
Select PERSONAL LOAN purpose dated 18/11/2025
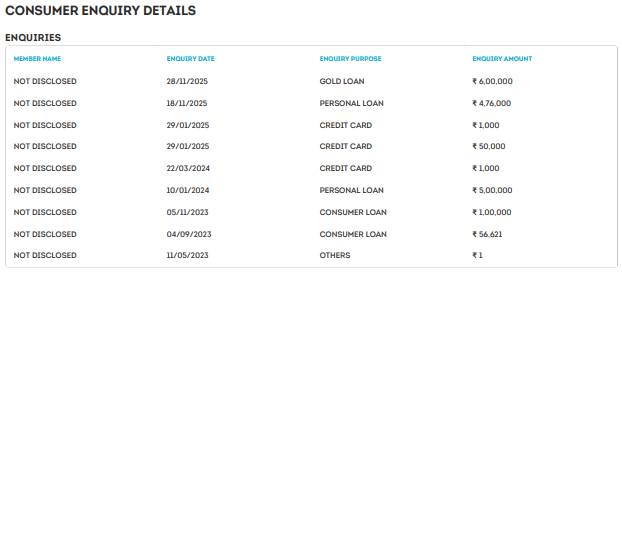[351, 104]
